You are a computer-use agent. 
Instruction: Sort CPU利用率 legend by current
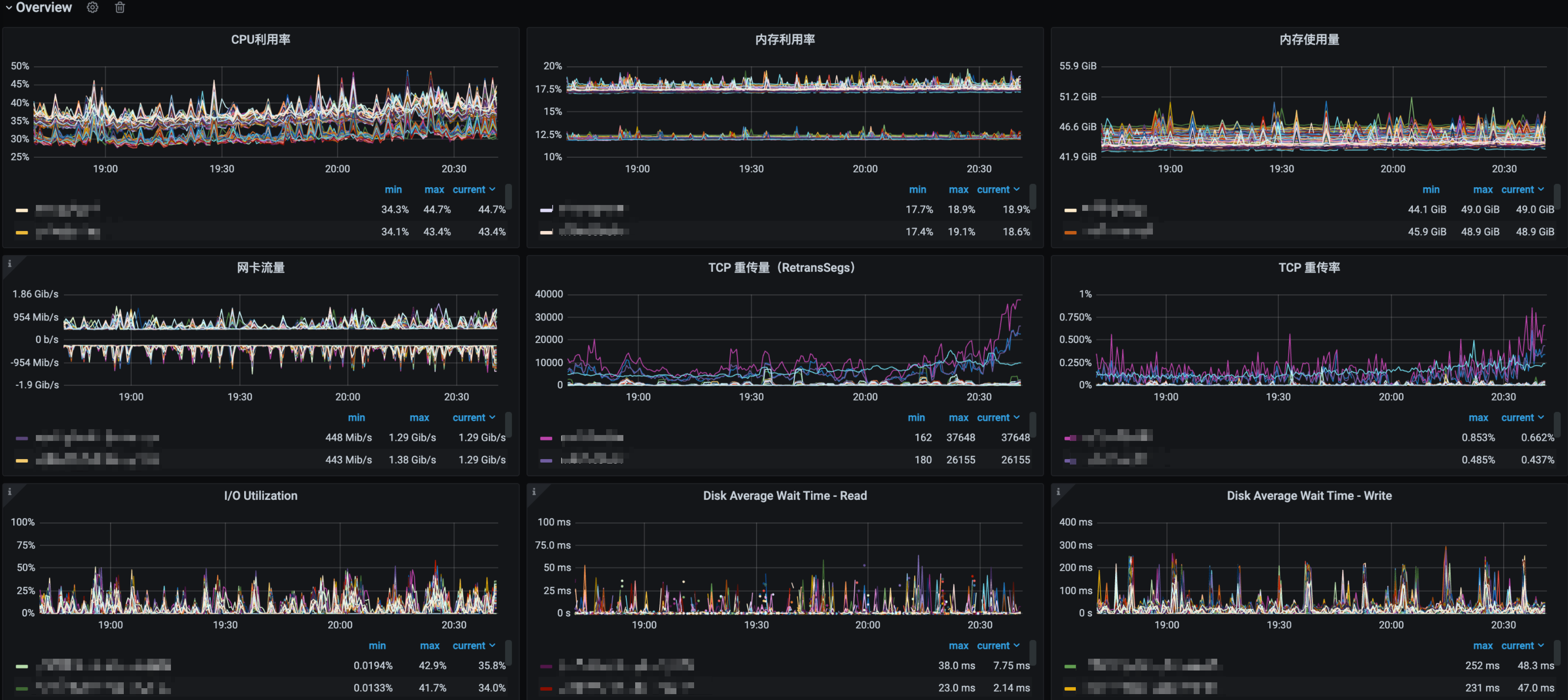click(474, 189)
